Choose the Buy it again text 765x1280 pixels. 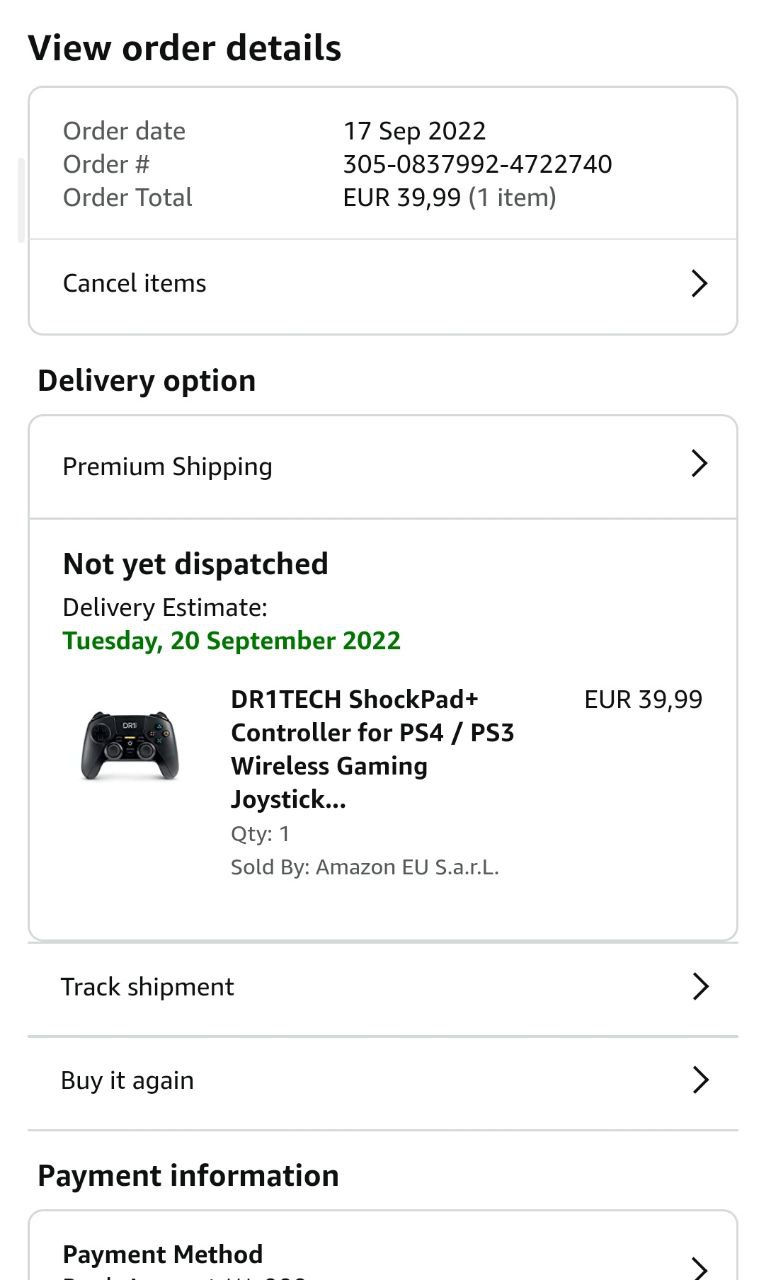(x=128, y=1081)
